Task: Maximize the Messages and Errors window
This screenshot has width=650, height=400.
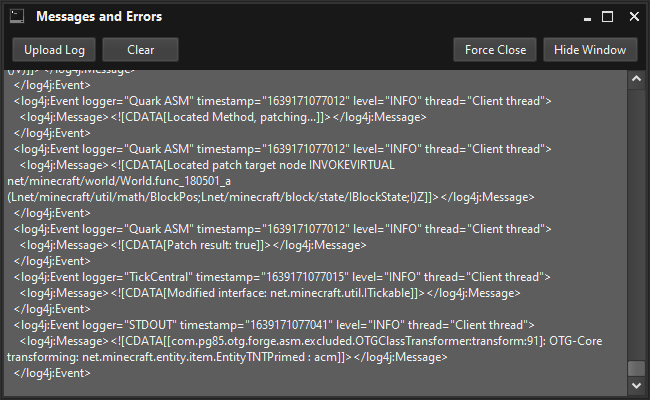Action: pos(608,17)
